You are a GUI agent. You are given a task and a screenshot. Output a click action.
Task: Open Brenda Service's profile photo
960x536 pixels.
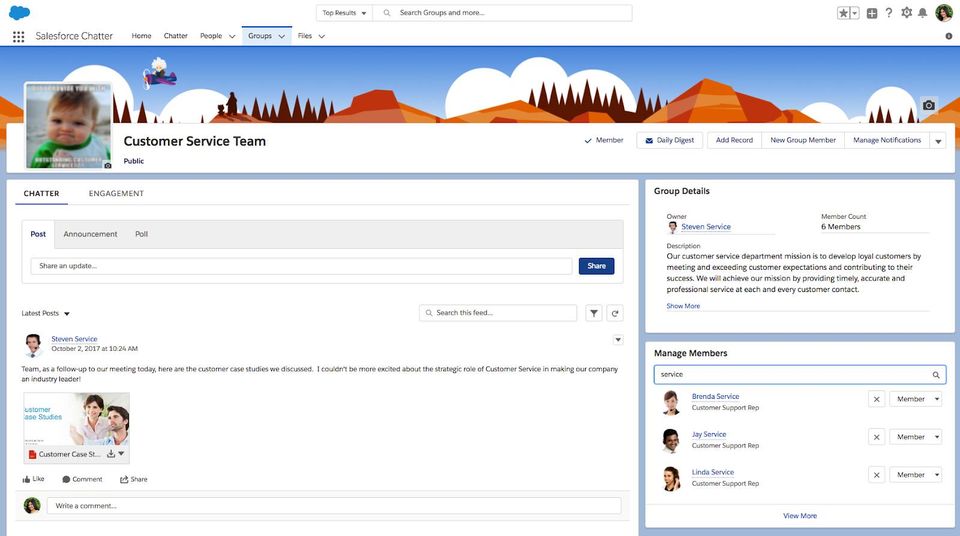pyautogui.click(x=672, y=402)
